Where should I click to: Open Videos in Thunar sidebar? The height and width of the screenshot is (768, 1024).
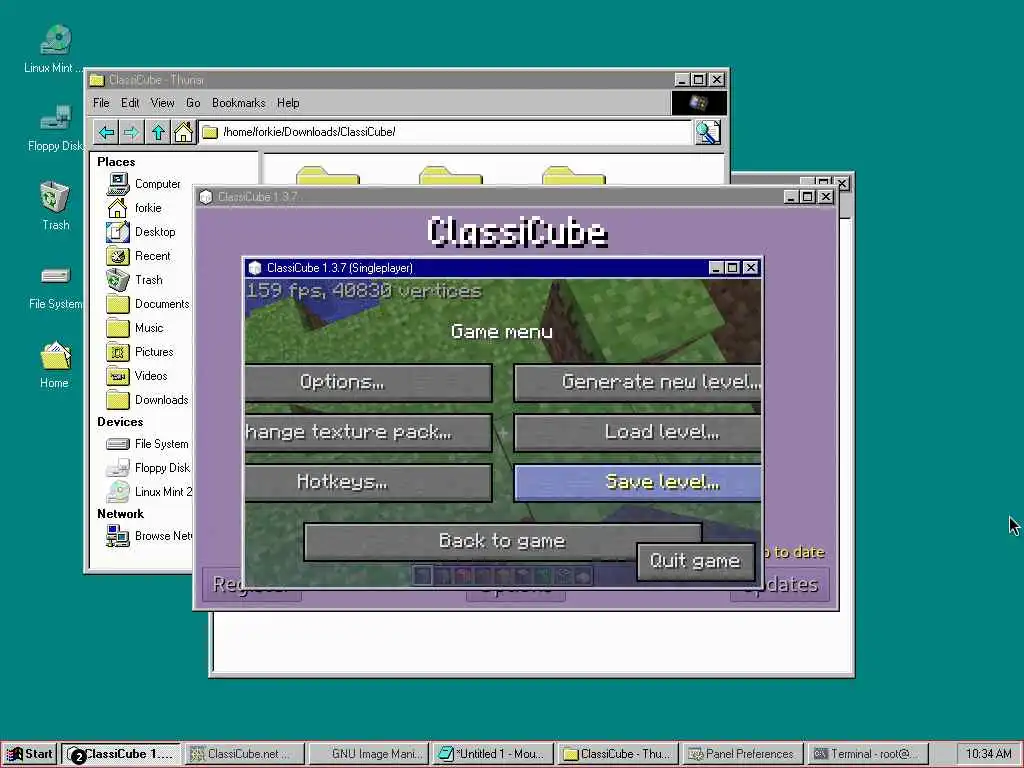pos(137,376)
